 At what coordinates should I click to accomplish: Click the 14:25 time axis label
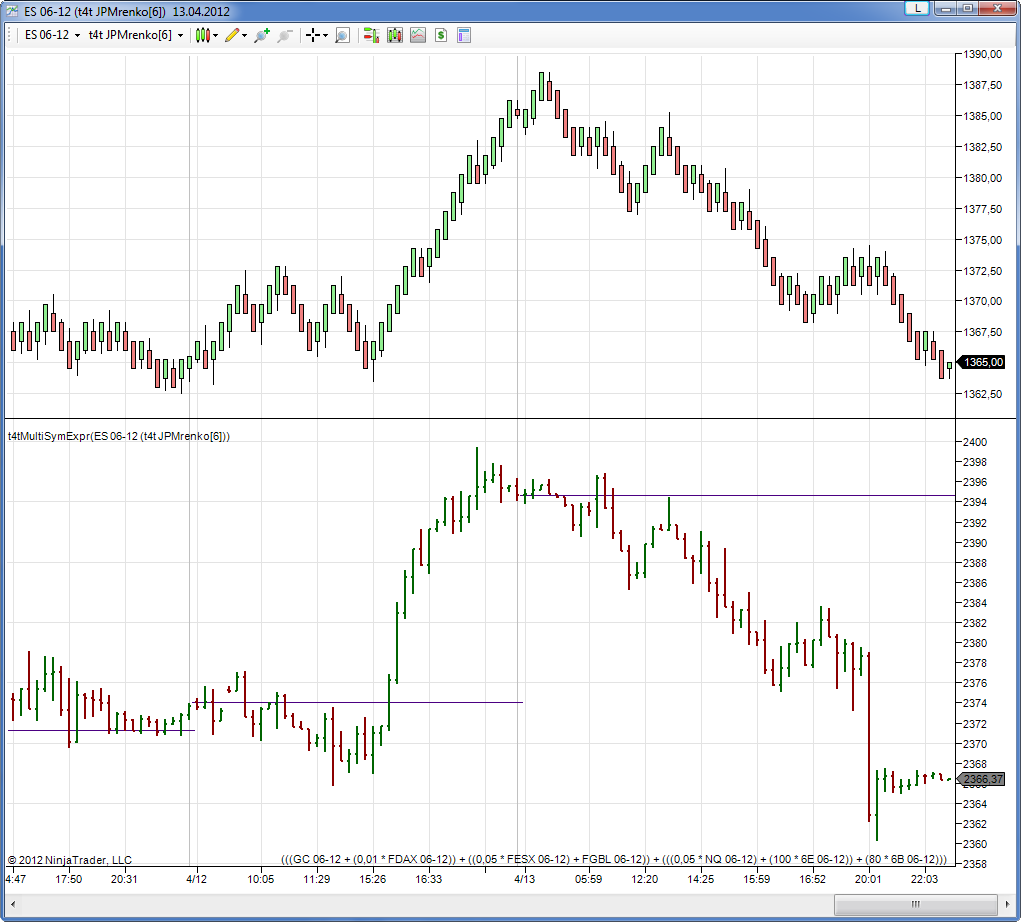(x=700, y=879)
